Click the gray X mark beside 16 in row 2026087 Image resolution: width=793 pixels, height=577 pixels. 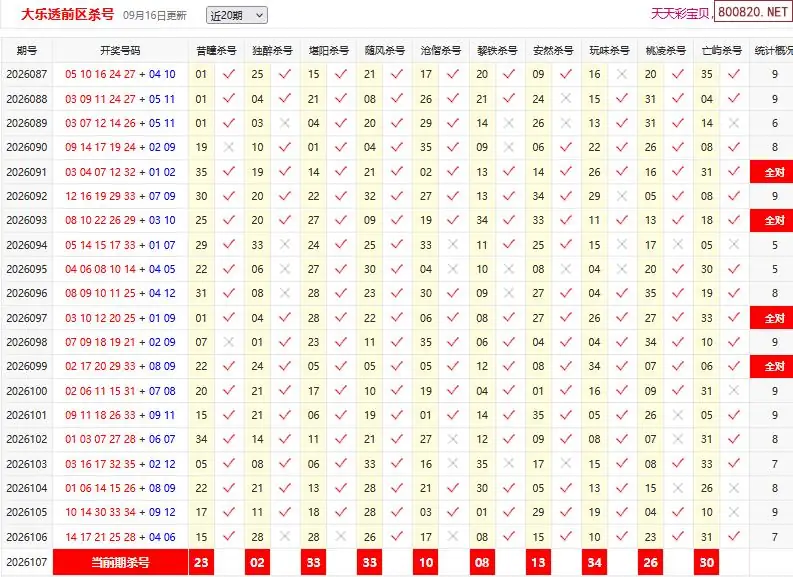coord(622,74)
